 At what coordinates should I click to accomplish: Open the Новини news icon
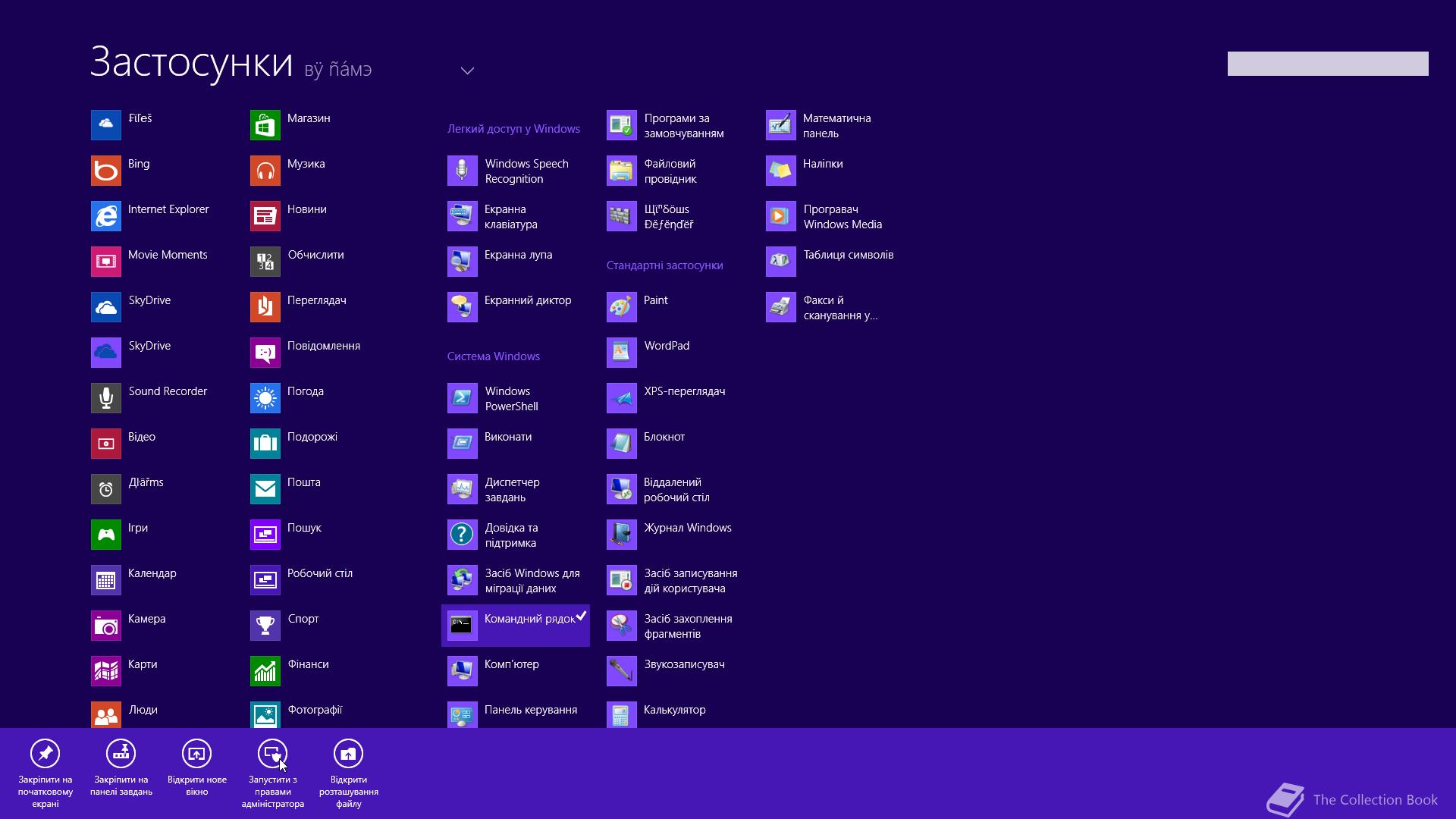[265, 216]
